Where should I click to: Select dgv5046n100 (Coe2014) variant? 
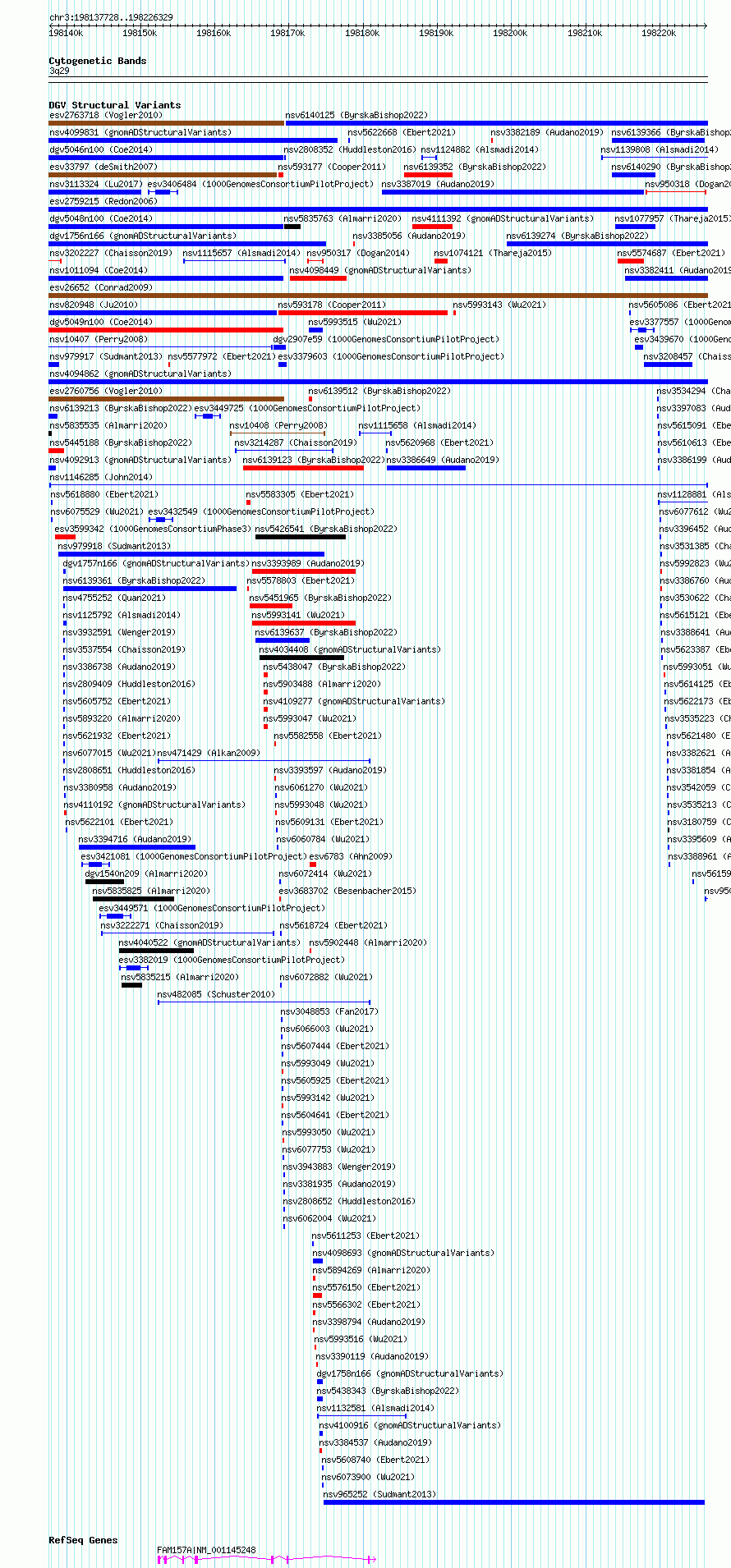pos(101,149)
